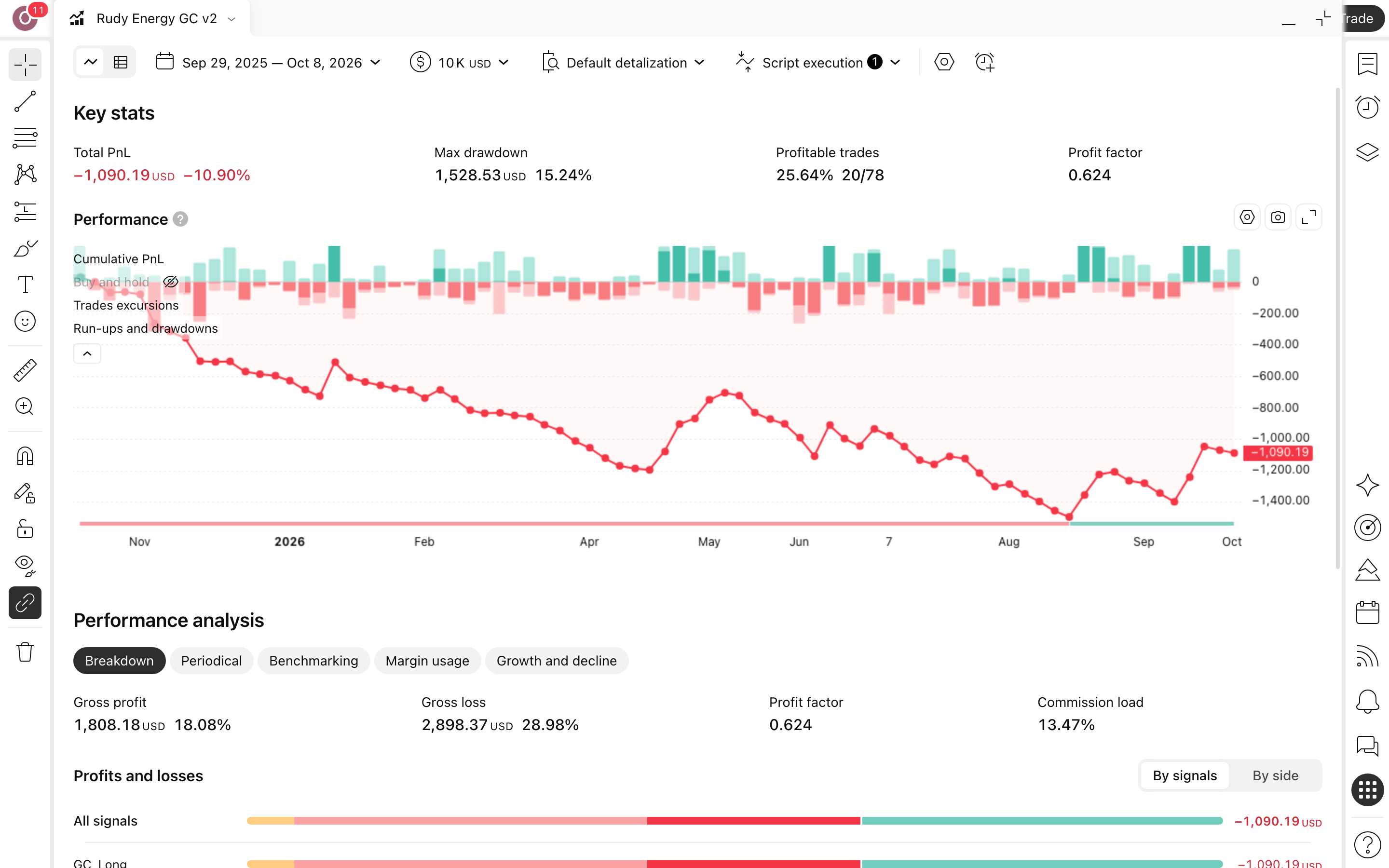This screenshot has height=868, width=1389.
Task: Select the By signals button
Action: [x=1185, y=775]
